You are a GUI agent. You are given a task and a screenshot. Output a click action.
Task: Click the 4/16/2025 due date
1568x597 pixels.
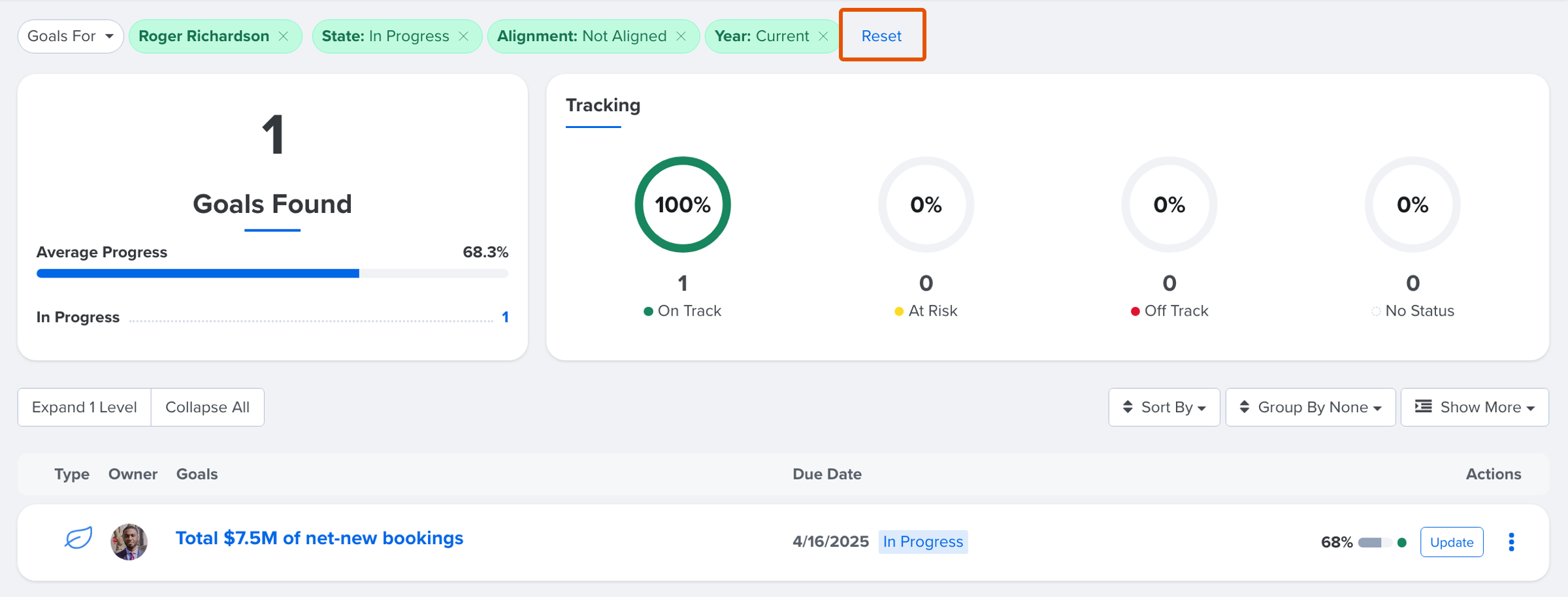point(830,542)
